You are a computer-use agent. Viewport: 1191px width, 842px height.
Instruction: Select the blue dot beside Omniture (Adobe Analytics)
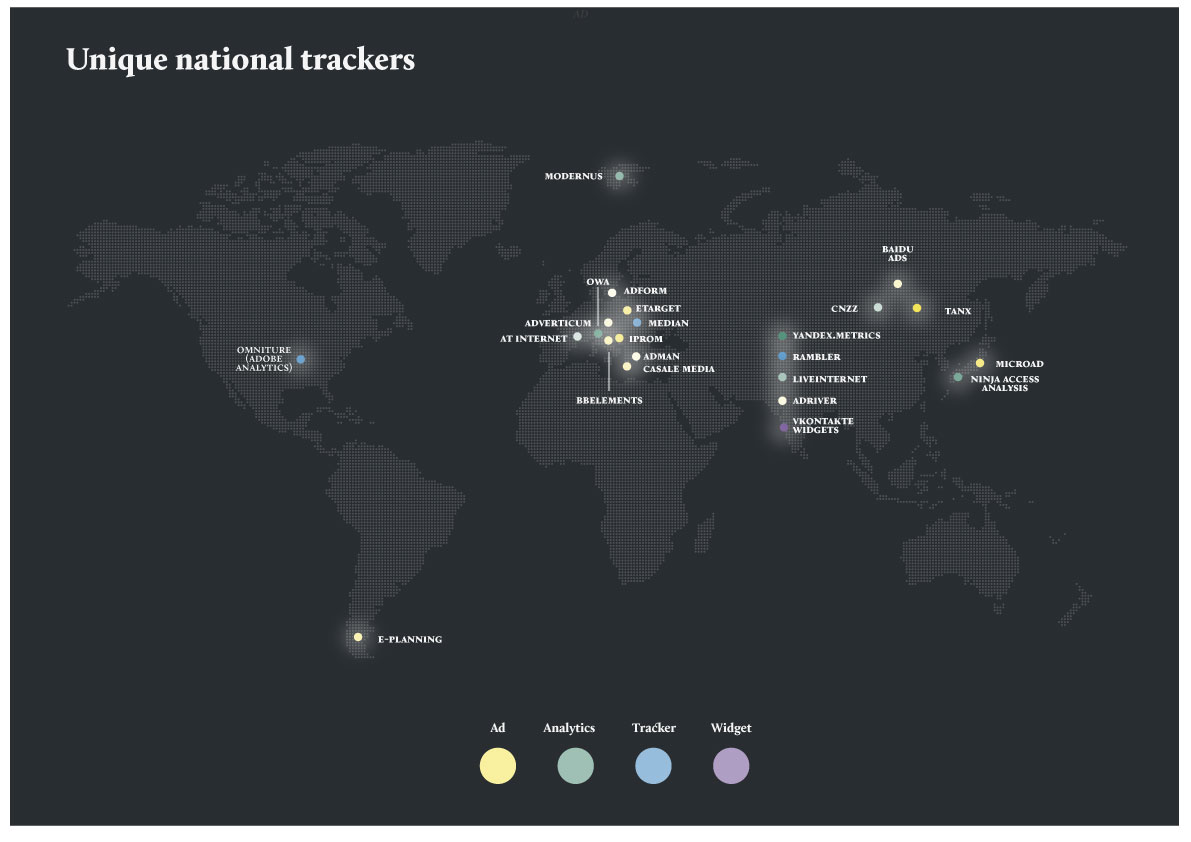click(x=301, y=359)
